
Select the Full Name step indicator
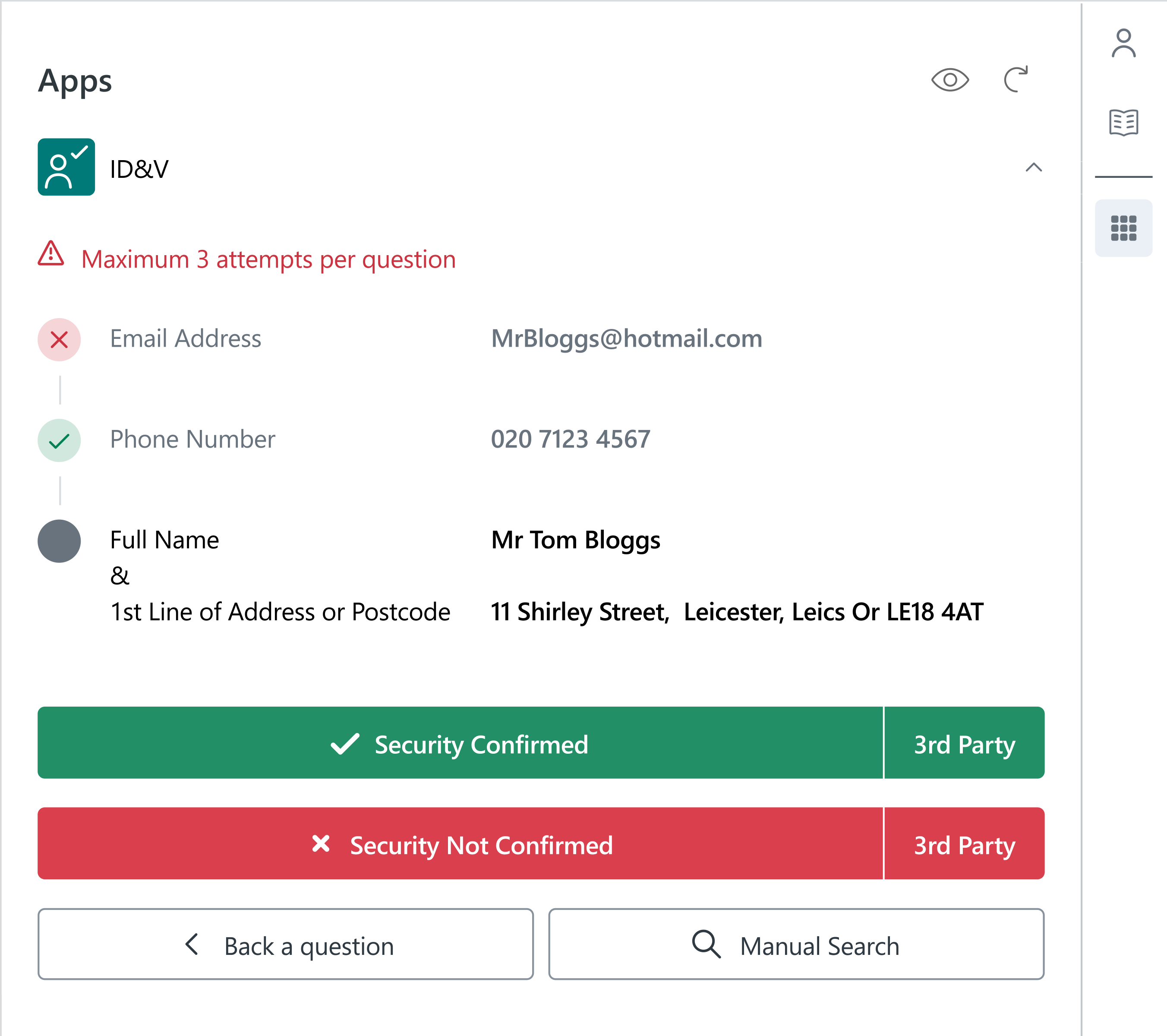60,541
